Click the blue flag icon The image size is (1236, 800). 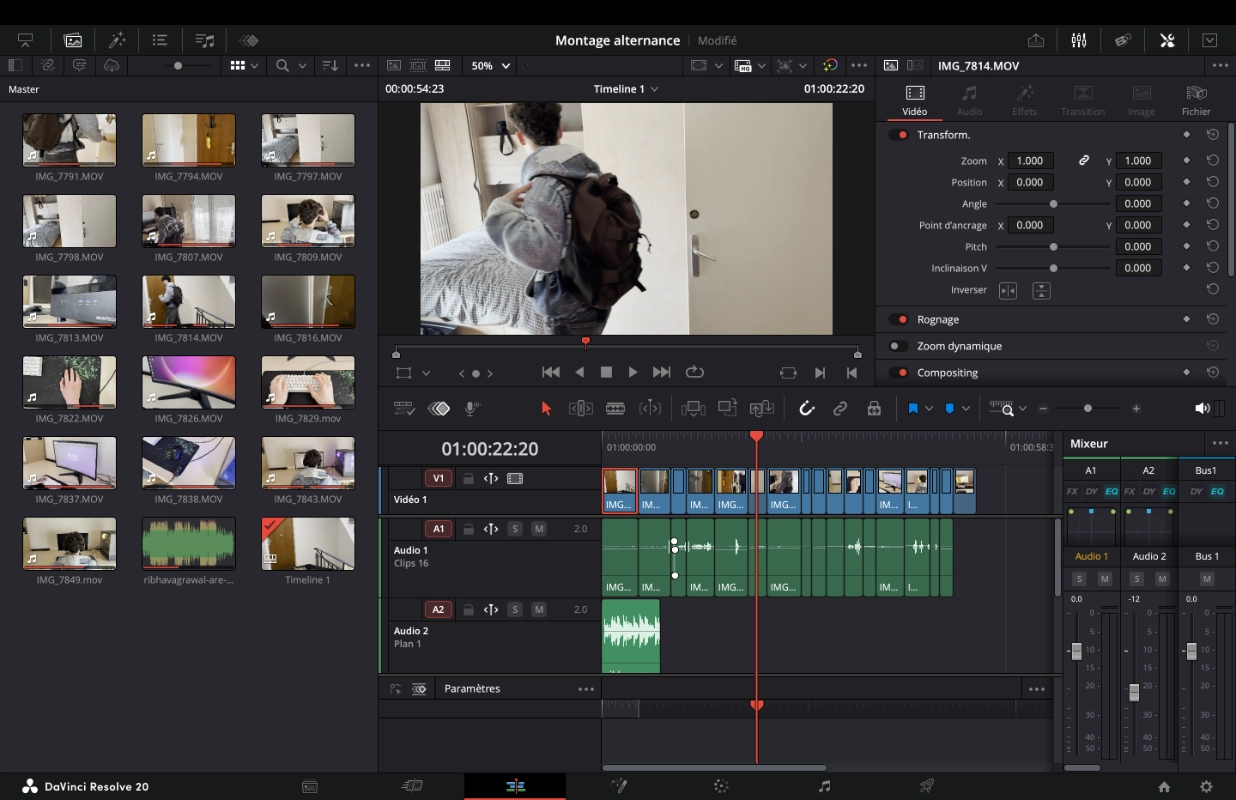pyautogui.click(x=913, y=408)
